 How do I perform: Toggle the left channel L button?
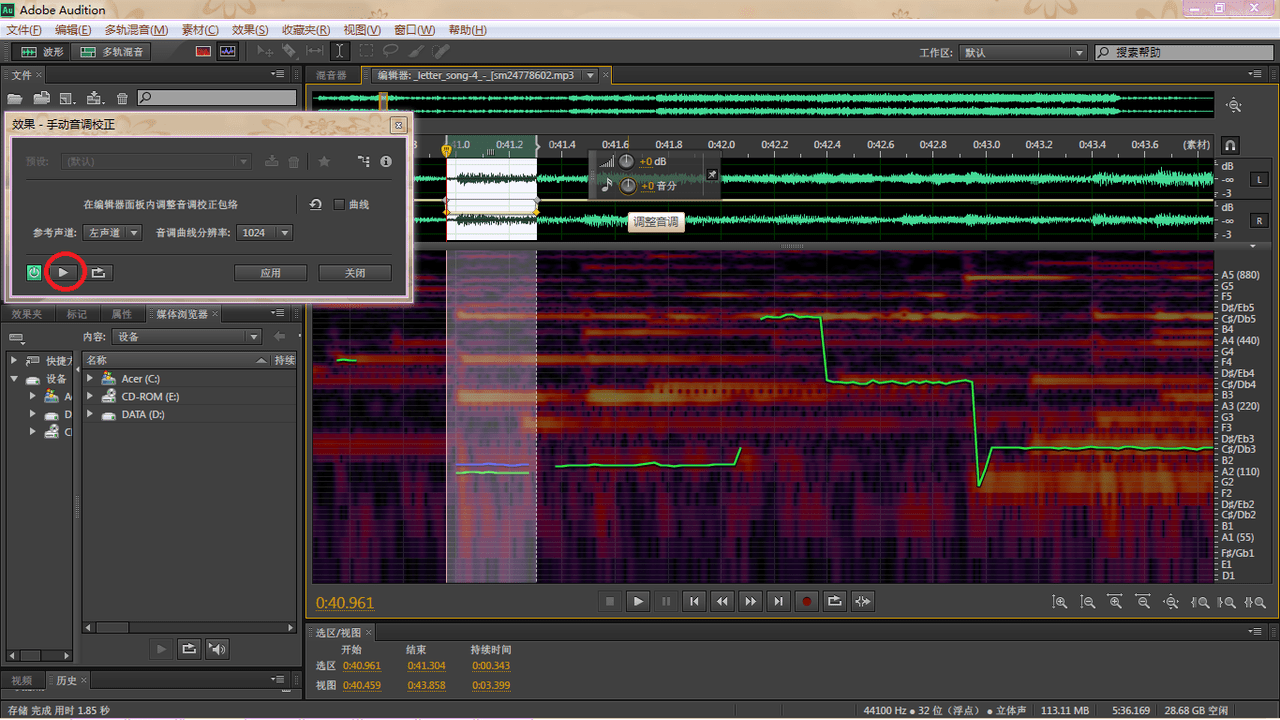(1259, 180)
